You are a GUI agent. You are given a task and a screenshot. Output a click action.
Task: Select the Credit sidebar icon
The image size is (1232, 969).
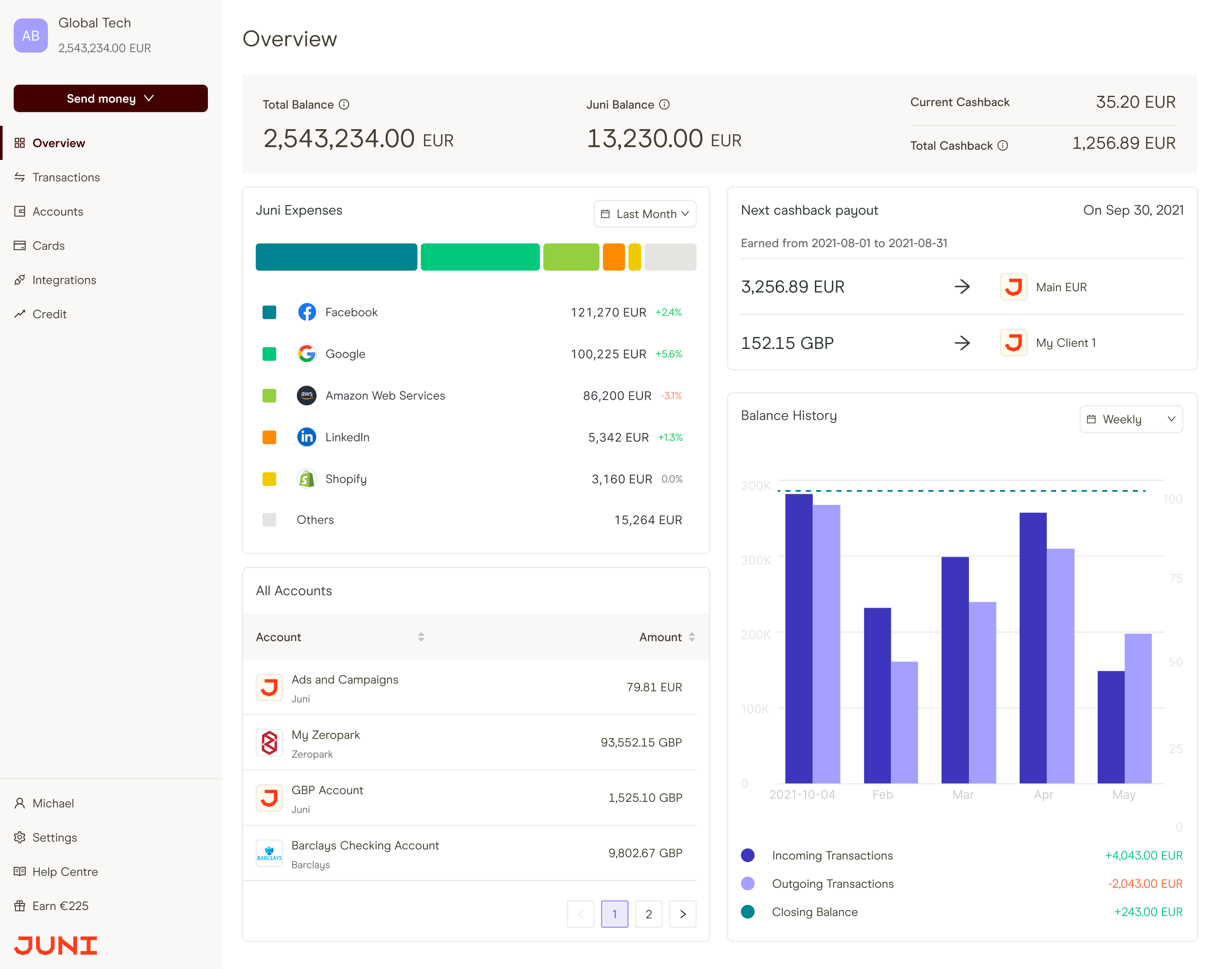[x=20, y=314]
